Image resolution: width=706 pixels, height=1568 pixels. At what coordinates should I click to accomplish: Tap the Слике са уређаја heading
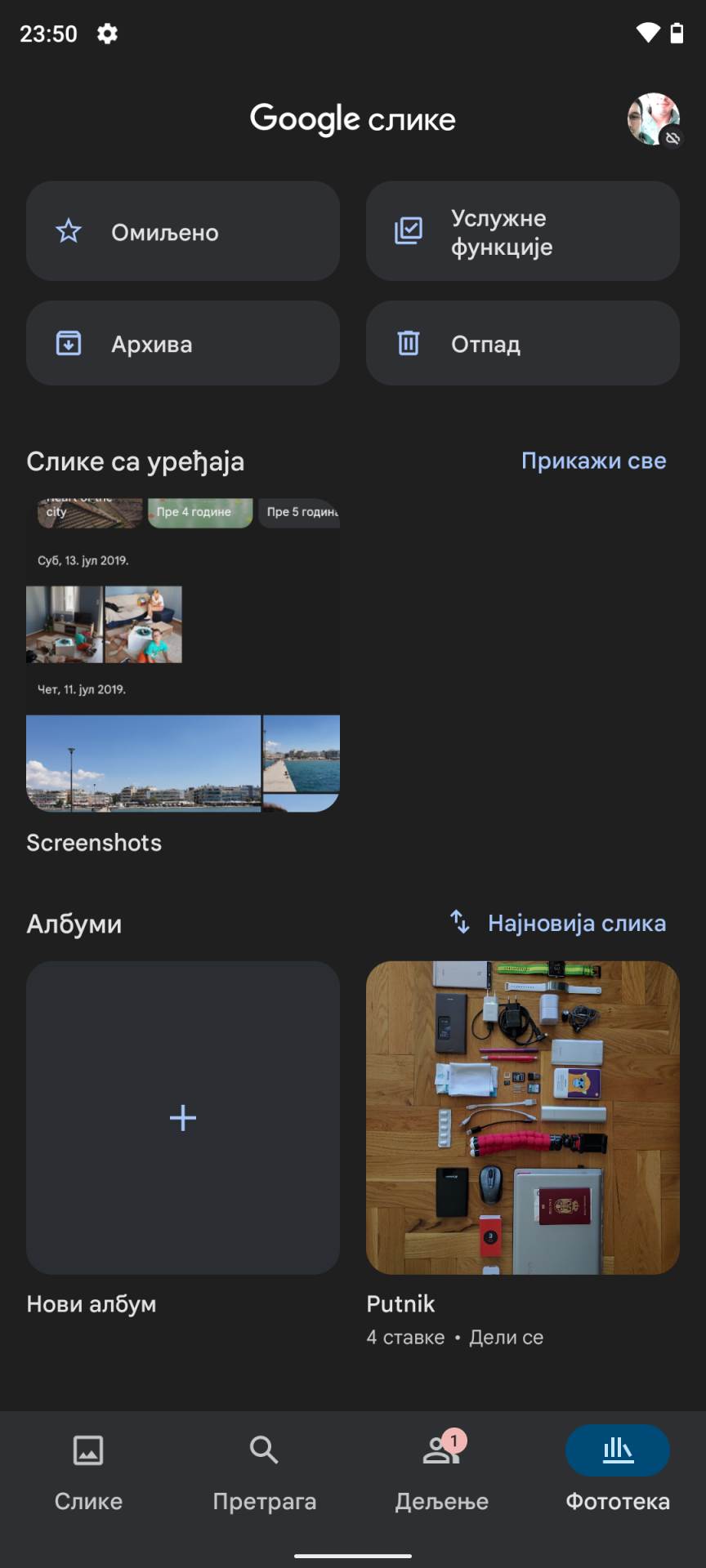[x=136, y=461]
